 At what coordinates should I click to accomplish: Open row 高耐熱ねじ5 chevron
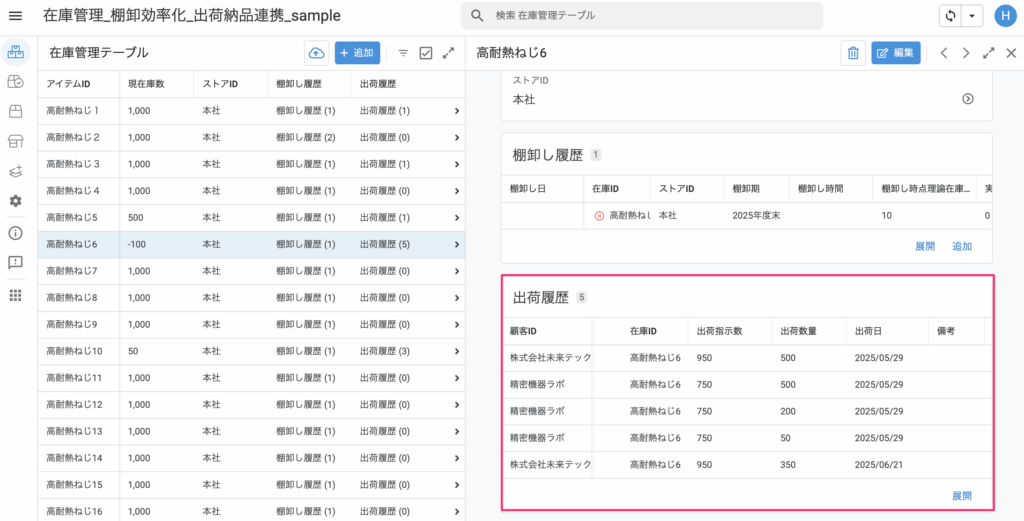457,217
